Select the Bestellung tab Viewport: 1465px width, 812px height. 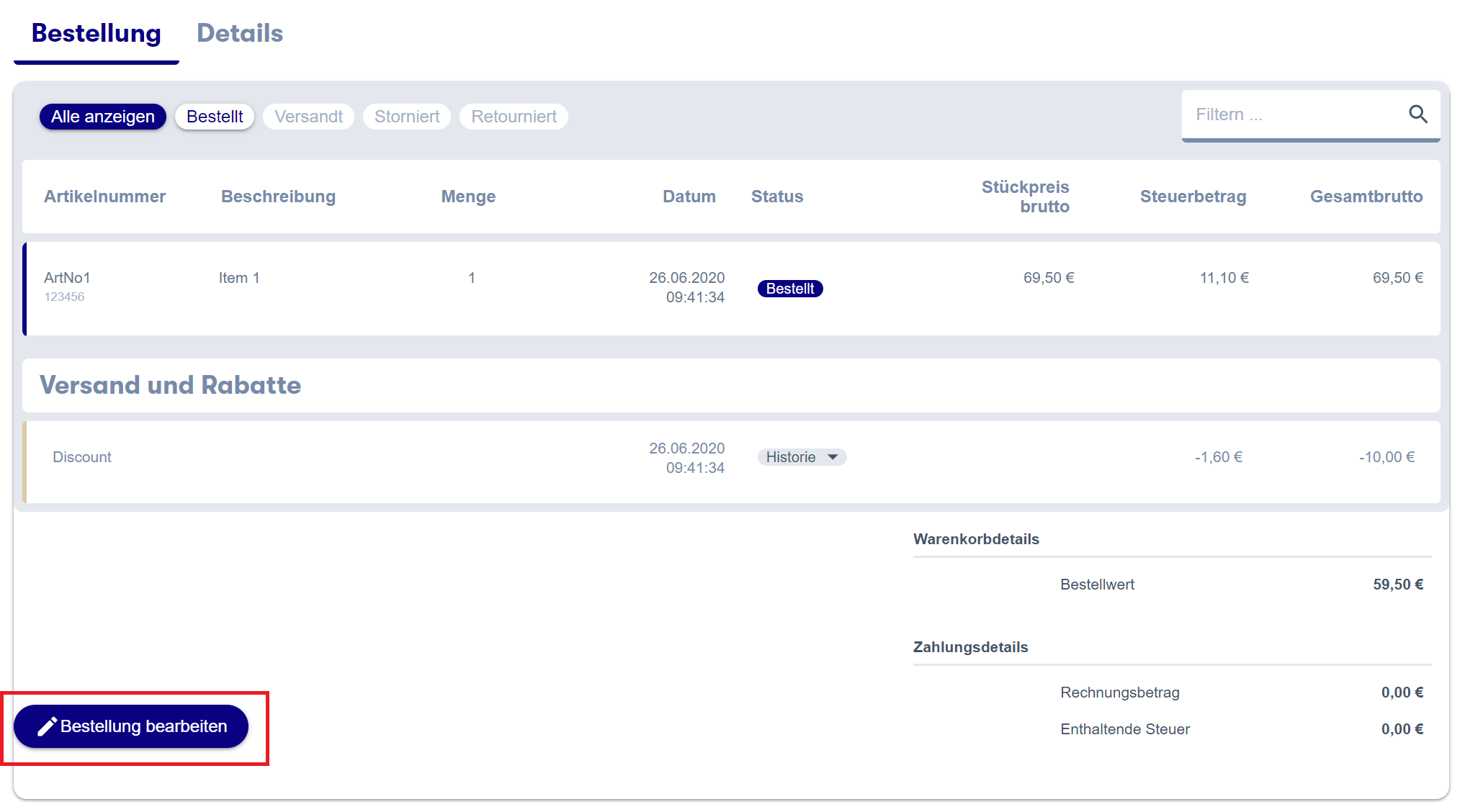[x=97, y=33]
